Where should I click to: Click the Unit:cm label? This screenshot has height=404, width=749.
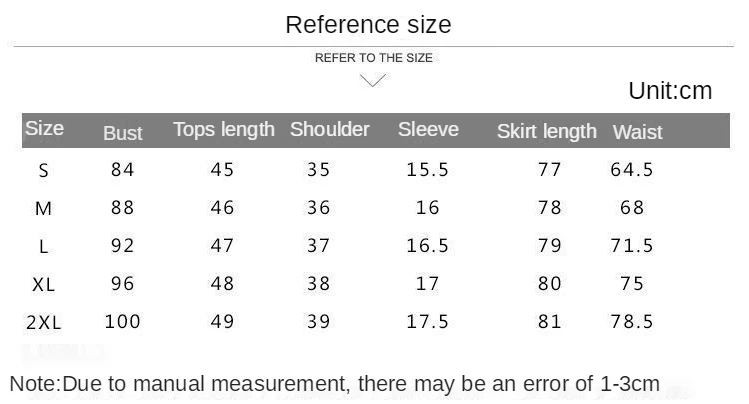(x=669, y=91)
